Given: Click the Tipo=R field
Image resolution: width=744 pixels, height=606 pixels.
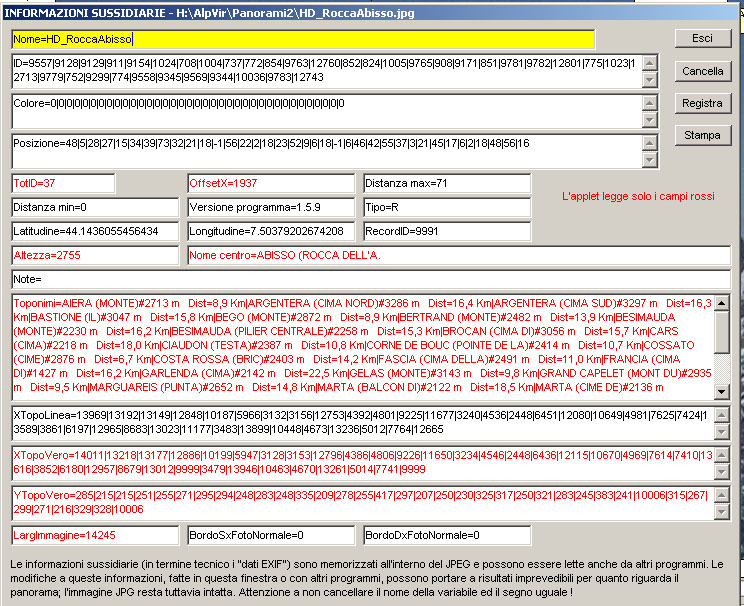Looking at the screenshot, I should click(x=447, y=207).
